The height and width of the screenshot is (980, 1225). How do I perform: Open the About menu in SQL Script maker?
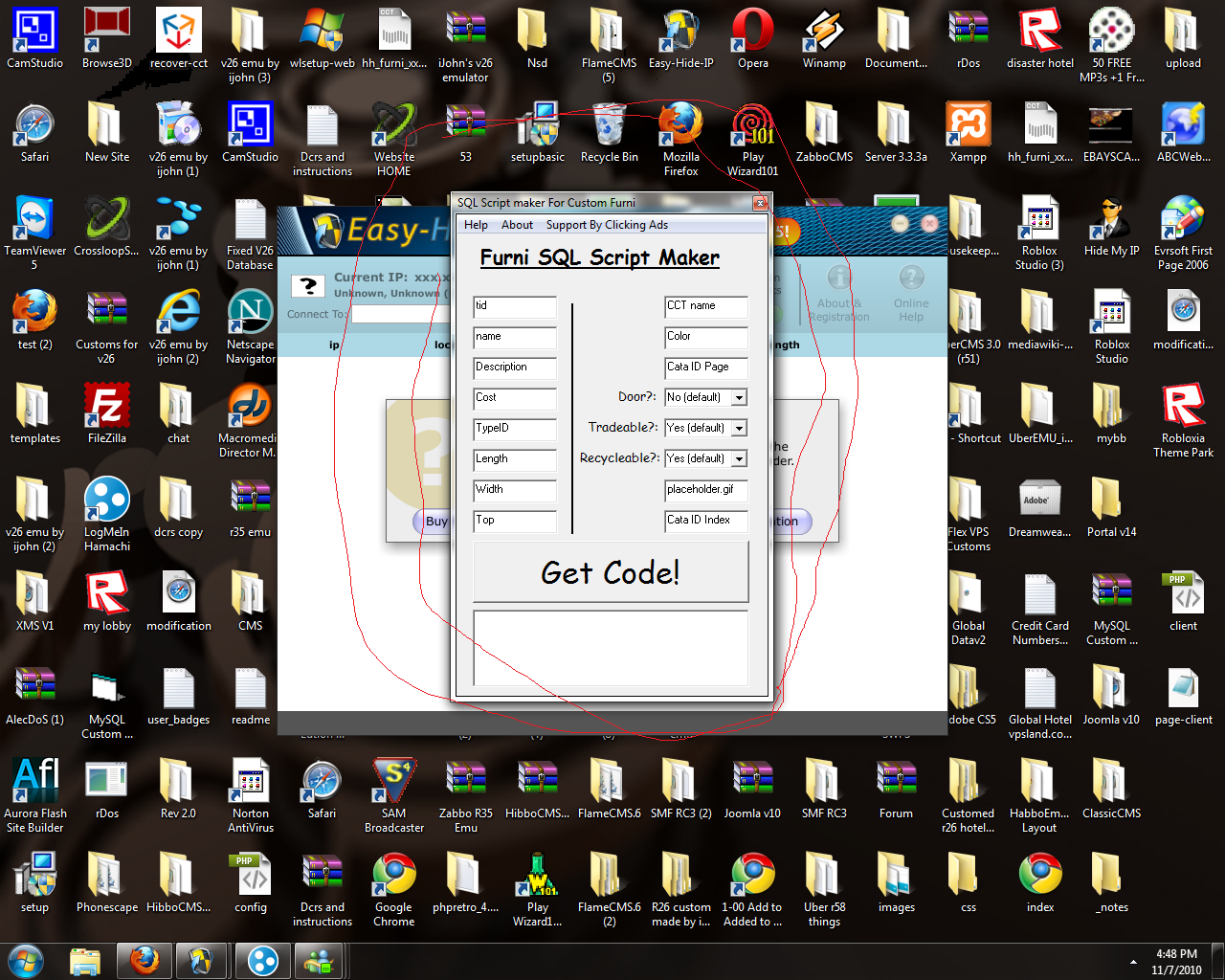[517, 225]
